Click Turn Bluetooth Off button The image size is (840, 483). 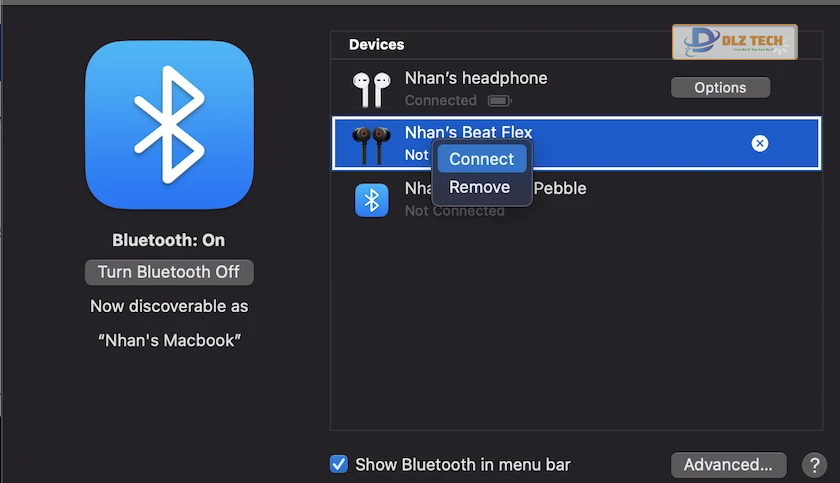coord(169,272)
